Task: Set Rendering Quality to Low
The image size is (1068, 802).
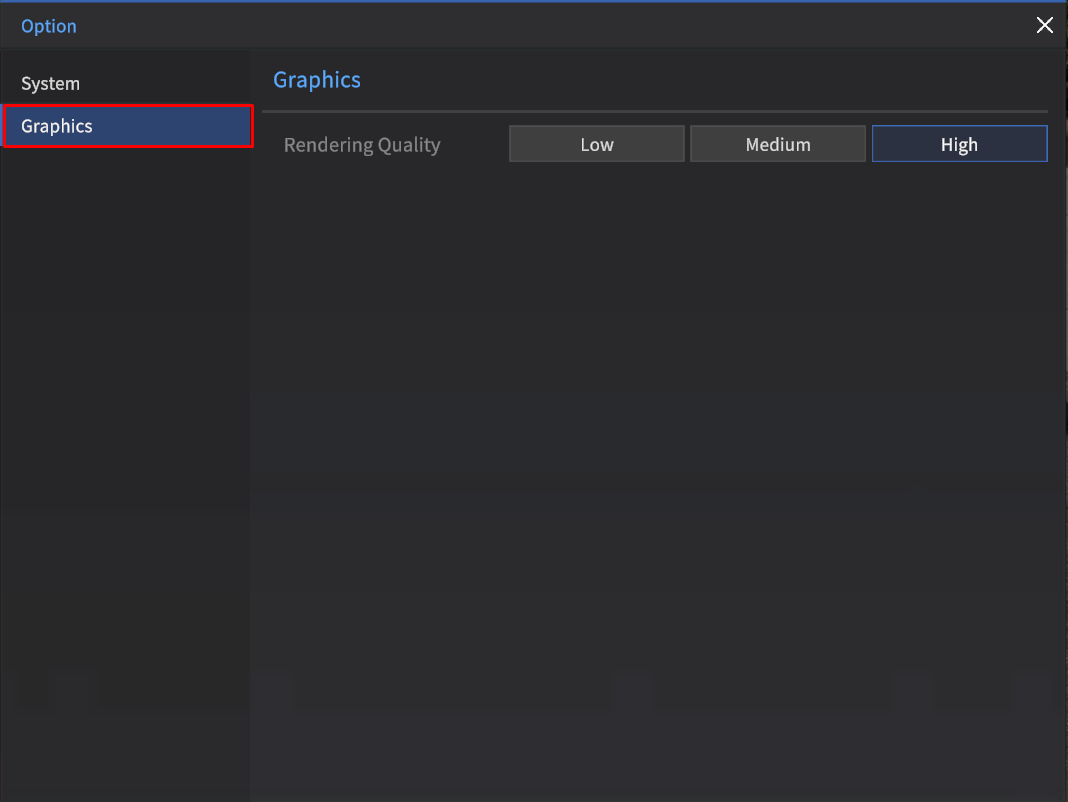Action: click(x=596, y=144)
